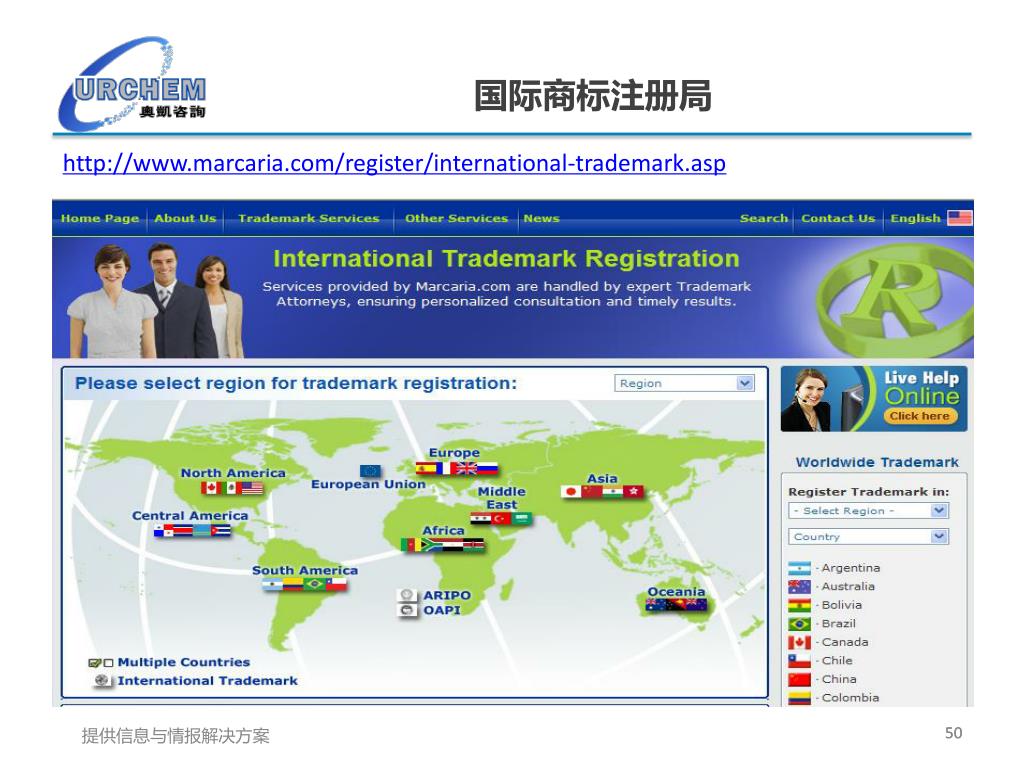This screenshot has height=768, width=1024.
Task: Select Asia label on the map
Action: click(x=602, y=479)
